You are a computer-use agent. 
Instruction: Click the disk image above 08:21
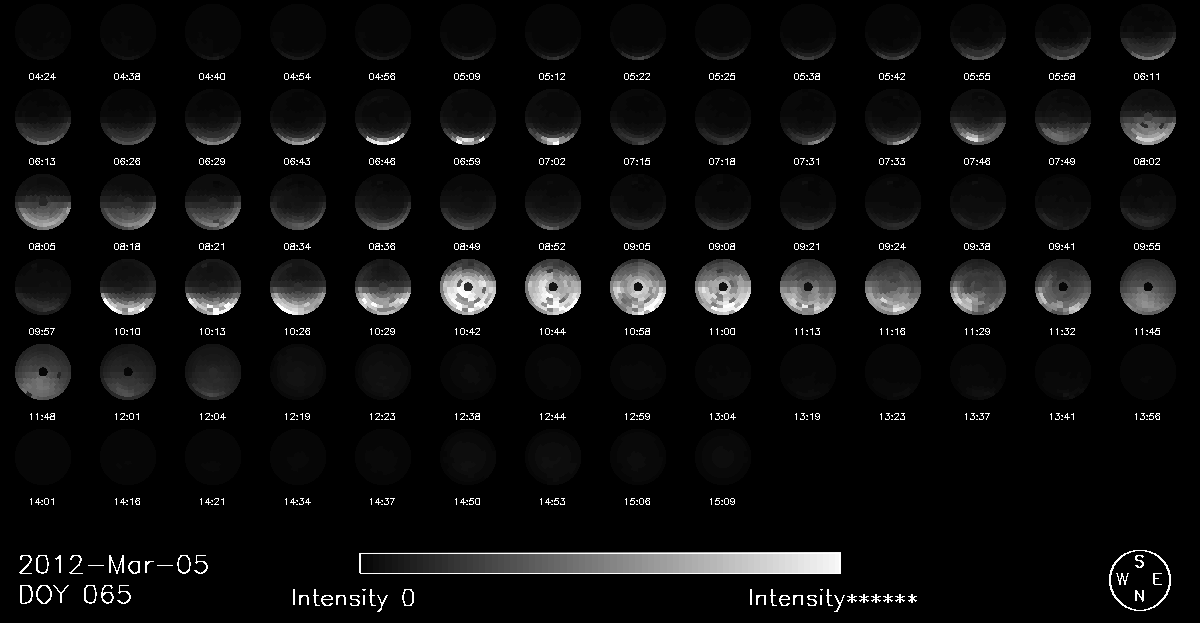[x=213, y=203]
